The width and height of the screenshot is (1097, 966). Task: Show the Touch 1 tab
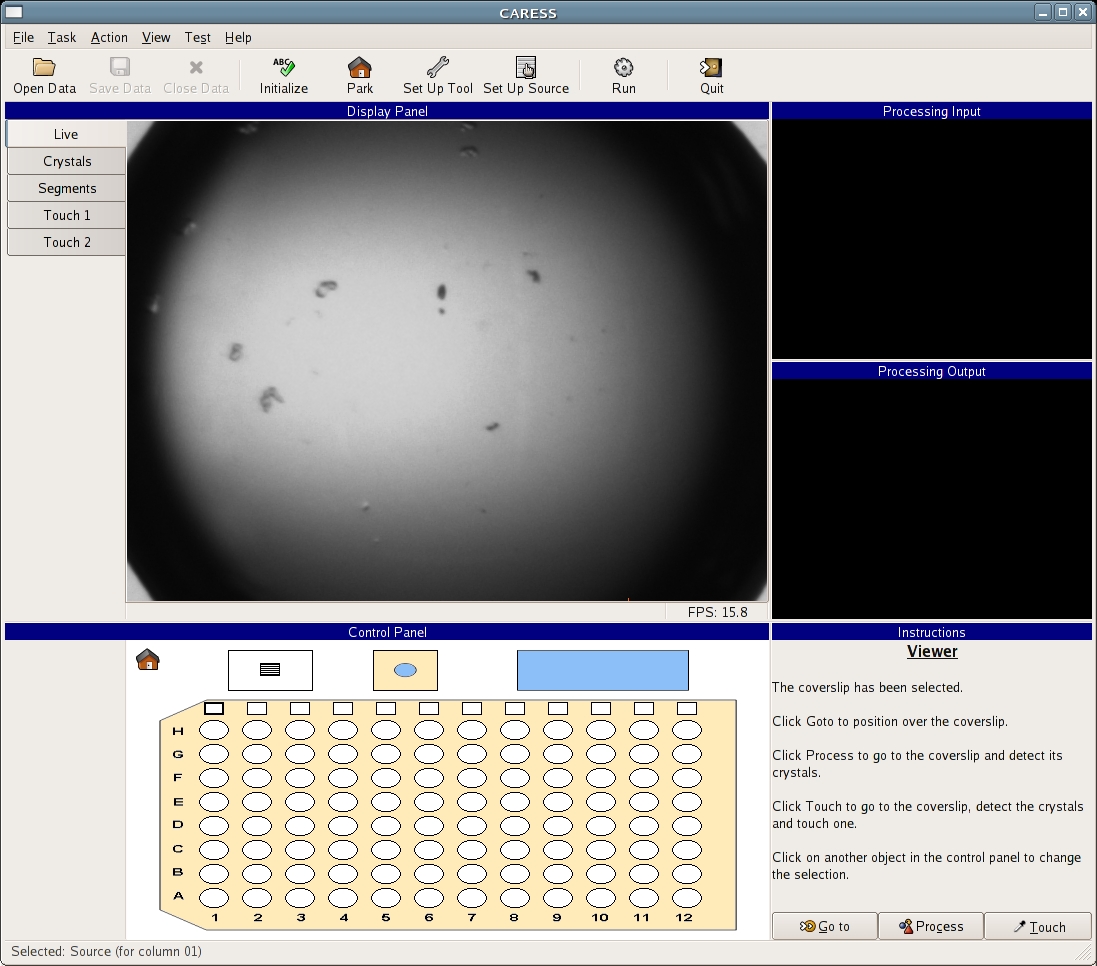(x=67, y=215)
